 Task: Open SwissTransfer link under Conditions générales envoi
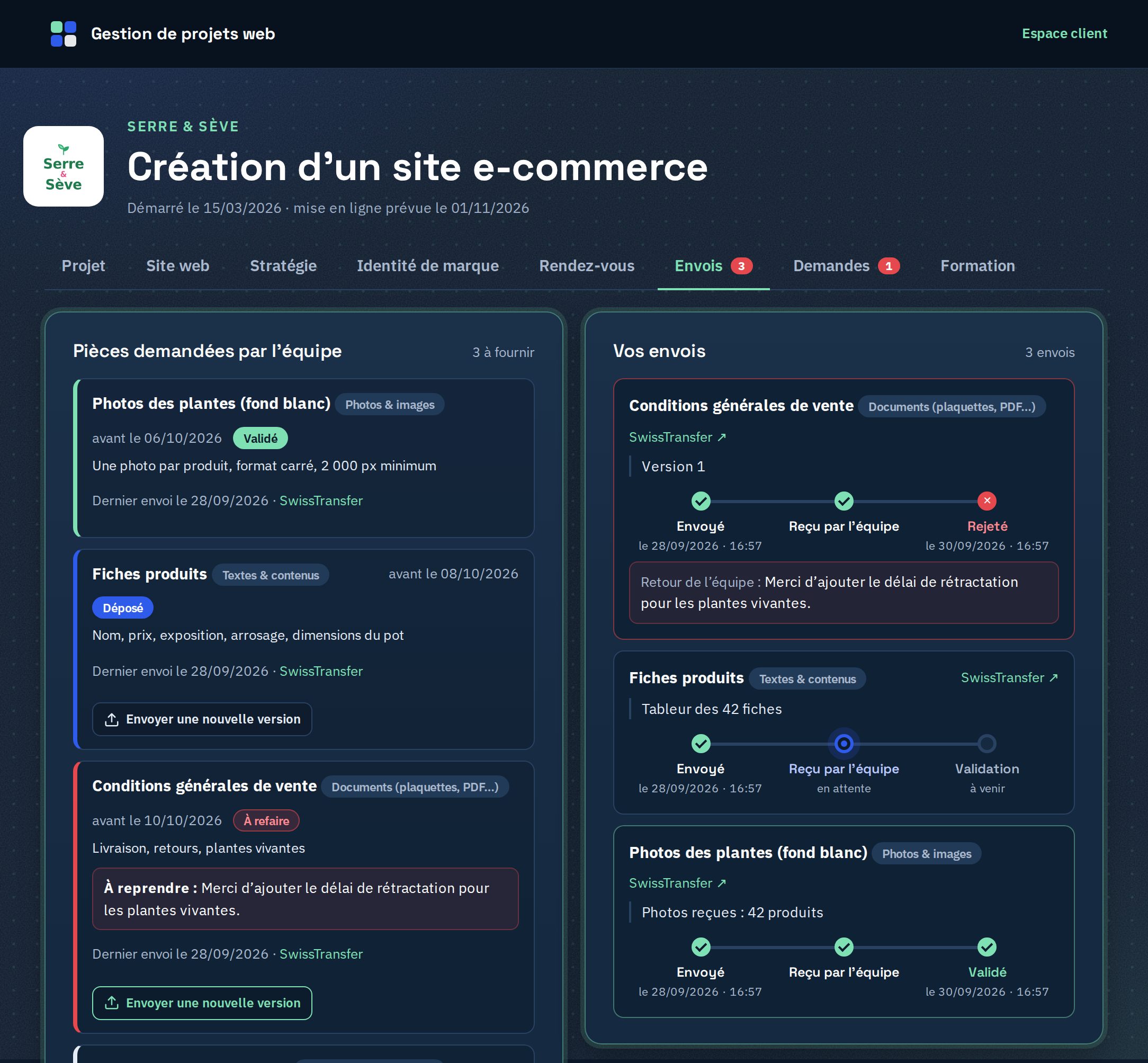678,437
